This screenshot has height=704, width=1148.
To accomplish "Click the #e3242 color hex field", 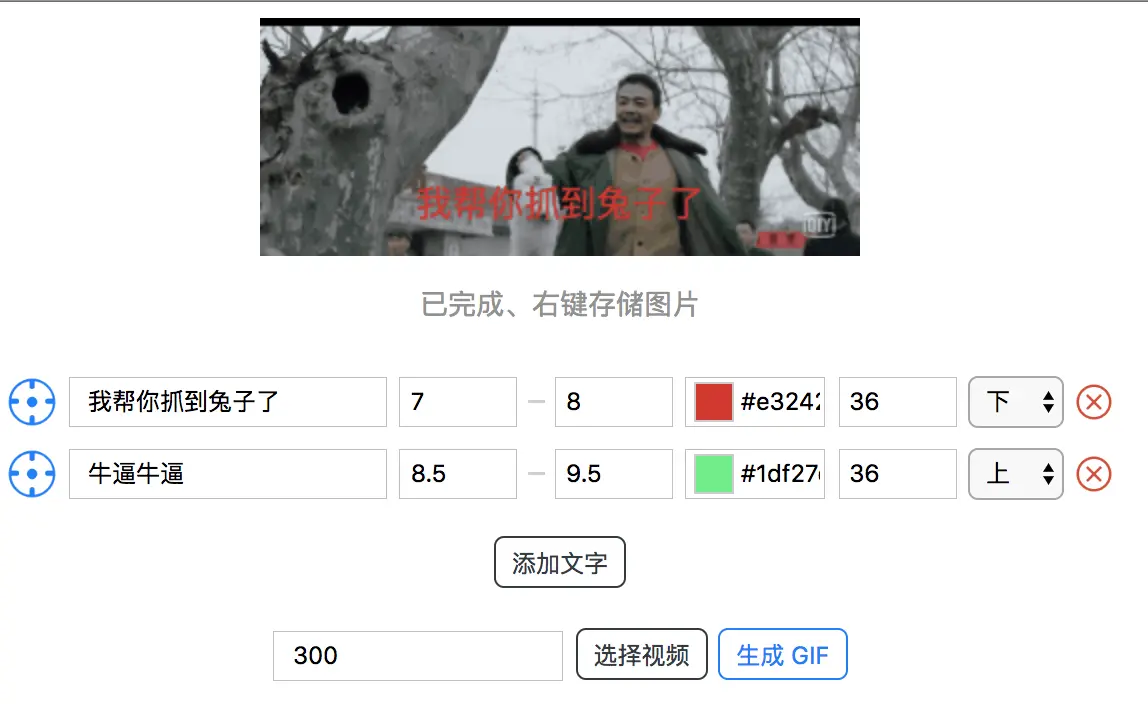I will (x=780, y=402).
